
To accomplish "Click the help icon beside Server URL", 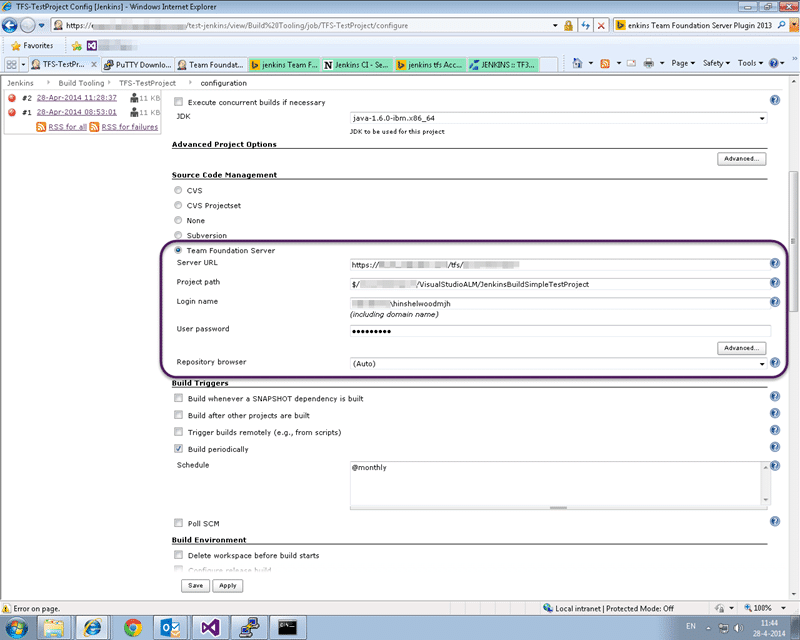I will [774, 263].
